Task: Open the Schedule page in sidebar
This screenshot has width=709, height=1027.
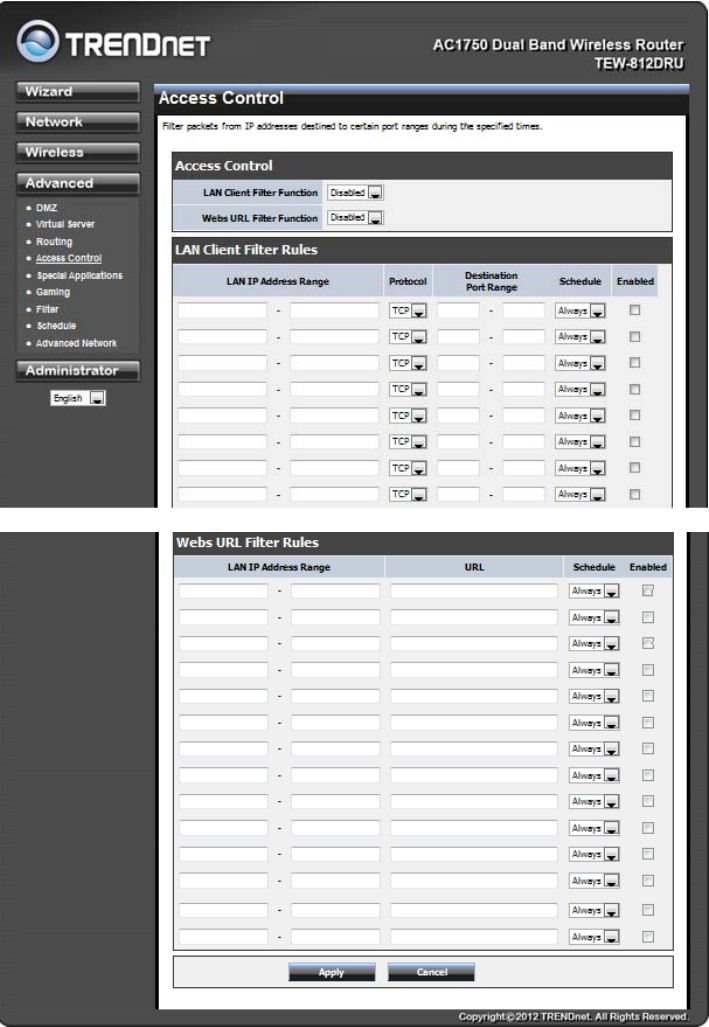Action: coord(56,326)
